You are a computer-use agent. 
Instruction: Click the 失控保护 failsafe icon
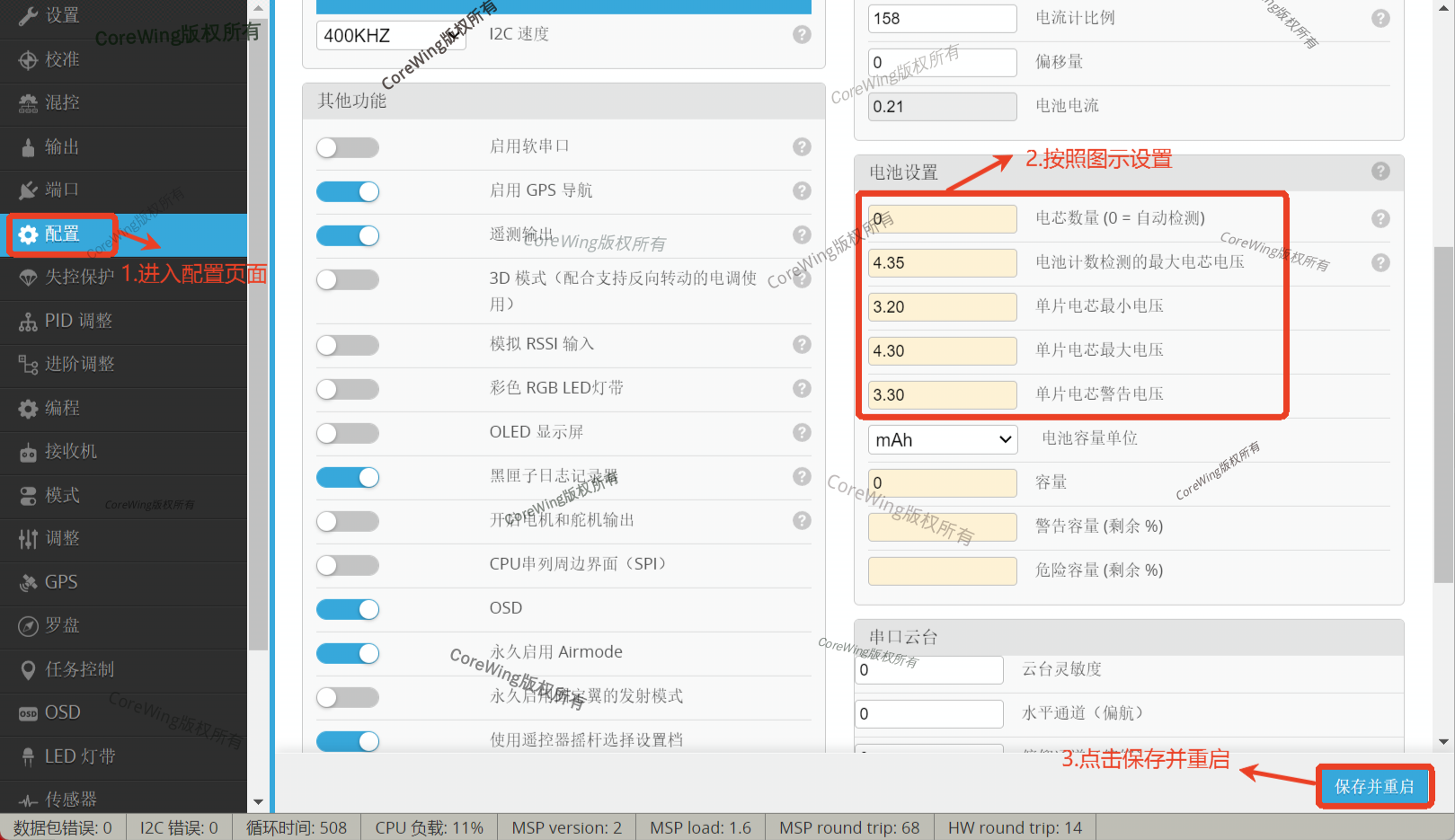point(28,278)
